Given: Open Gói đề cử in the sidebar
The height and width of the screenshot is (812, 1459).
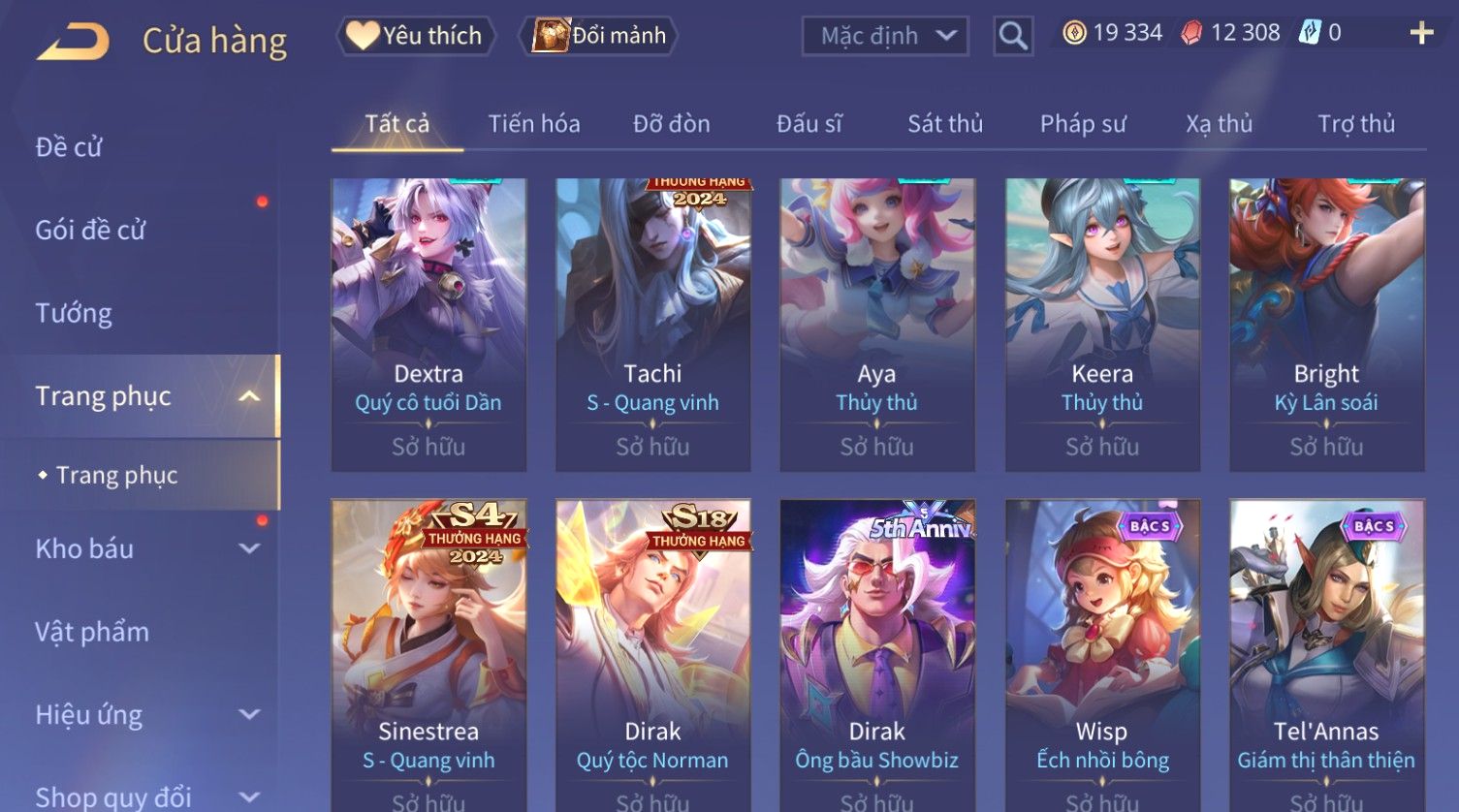Looking at the screenshot, I should (90, 230).
